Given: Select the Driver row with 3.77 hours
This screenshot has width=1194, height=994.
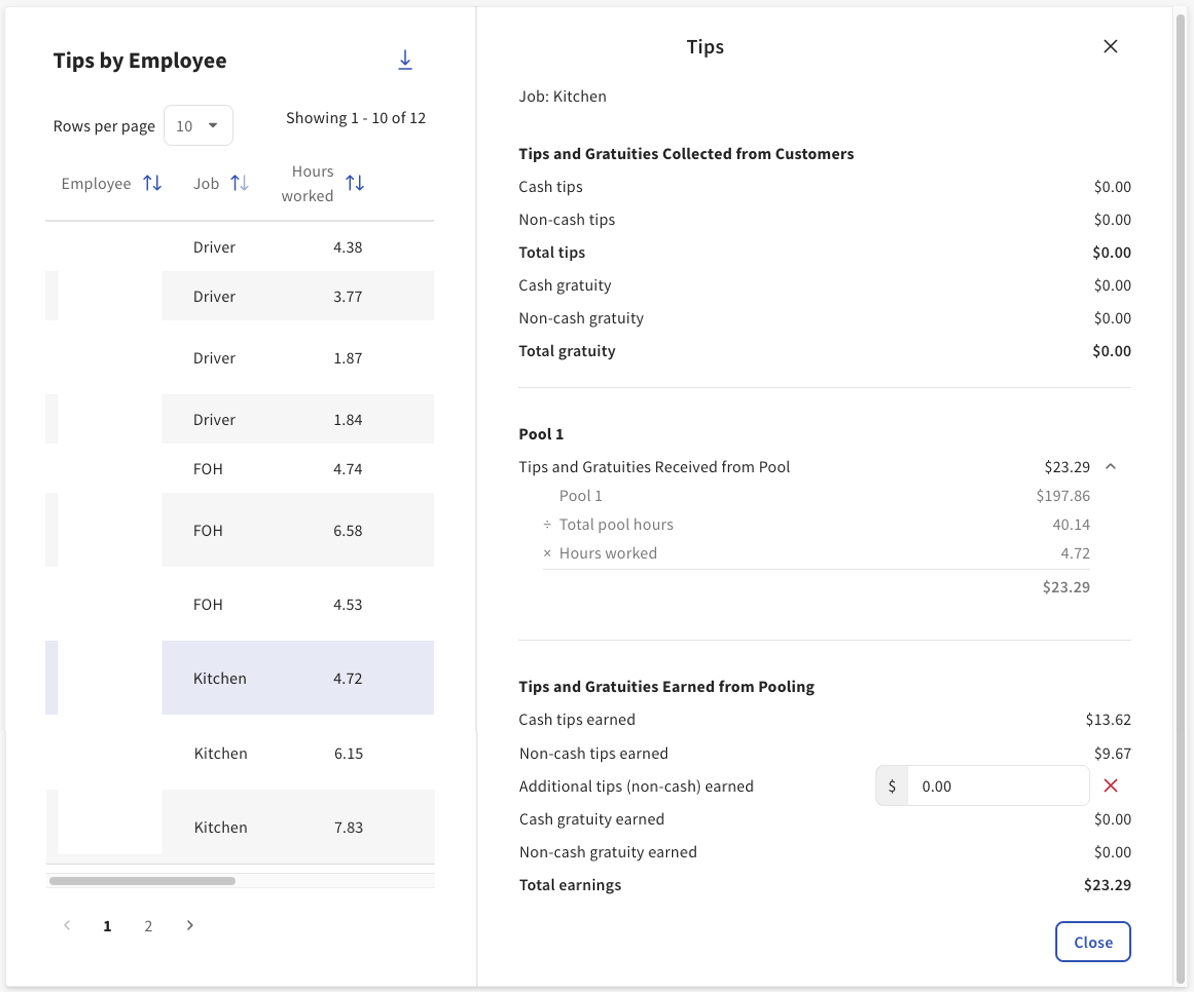Looking at the screenshot, I should tap(297, 295).
